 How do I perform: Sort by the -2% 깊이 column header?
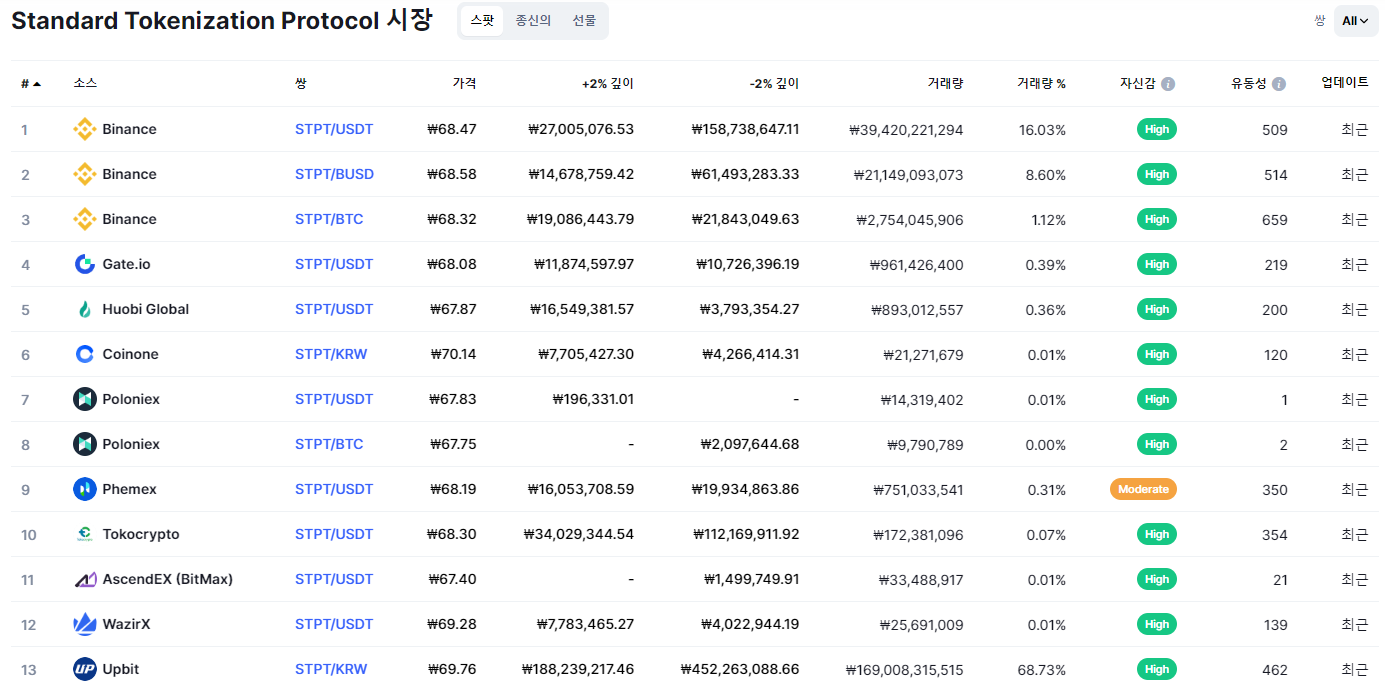774,84
